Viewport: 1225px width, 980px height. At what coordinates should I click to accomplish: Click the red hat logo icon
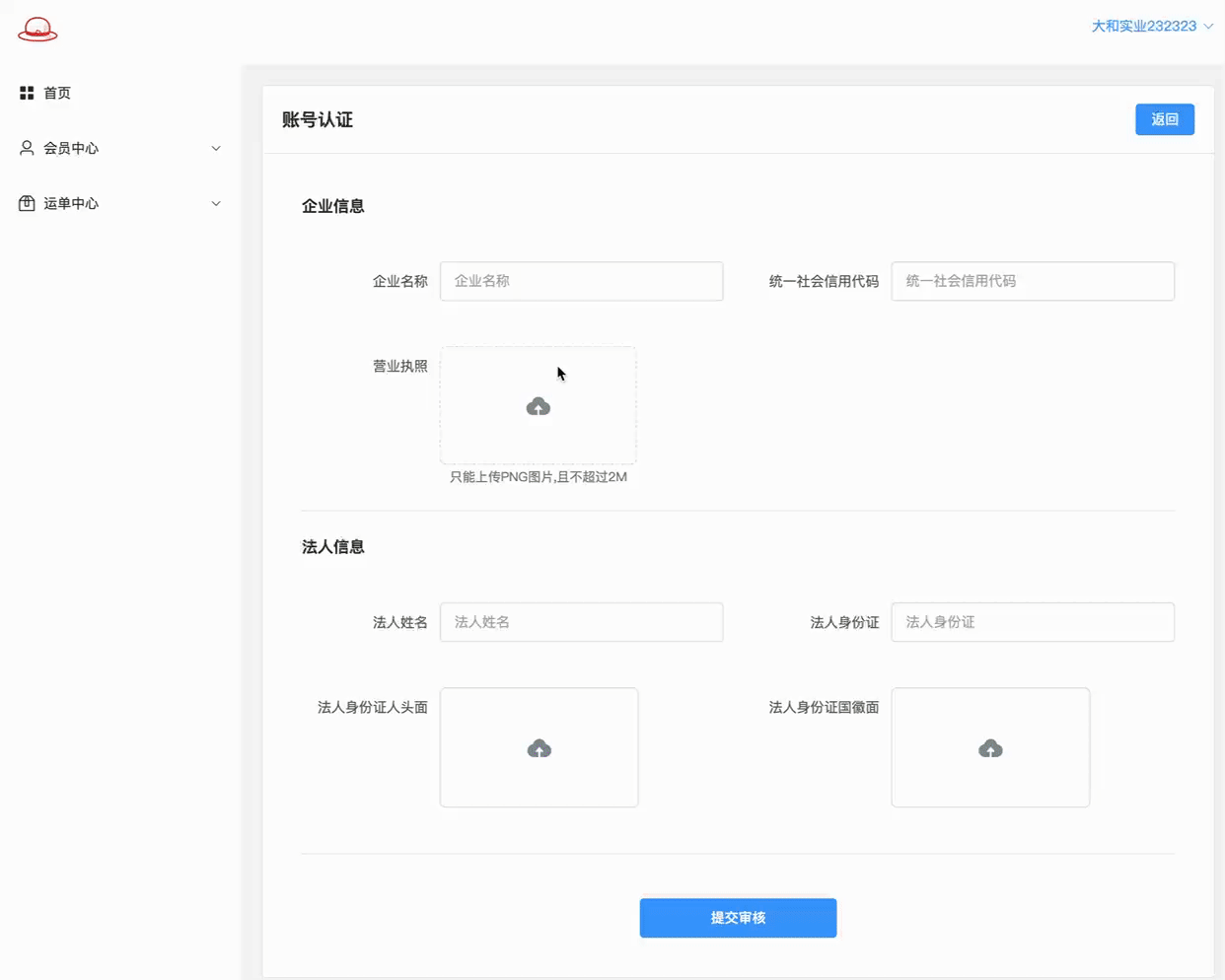[x=37, y=30]
